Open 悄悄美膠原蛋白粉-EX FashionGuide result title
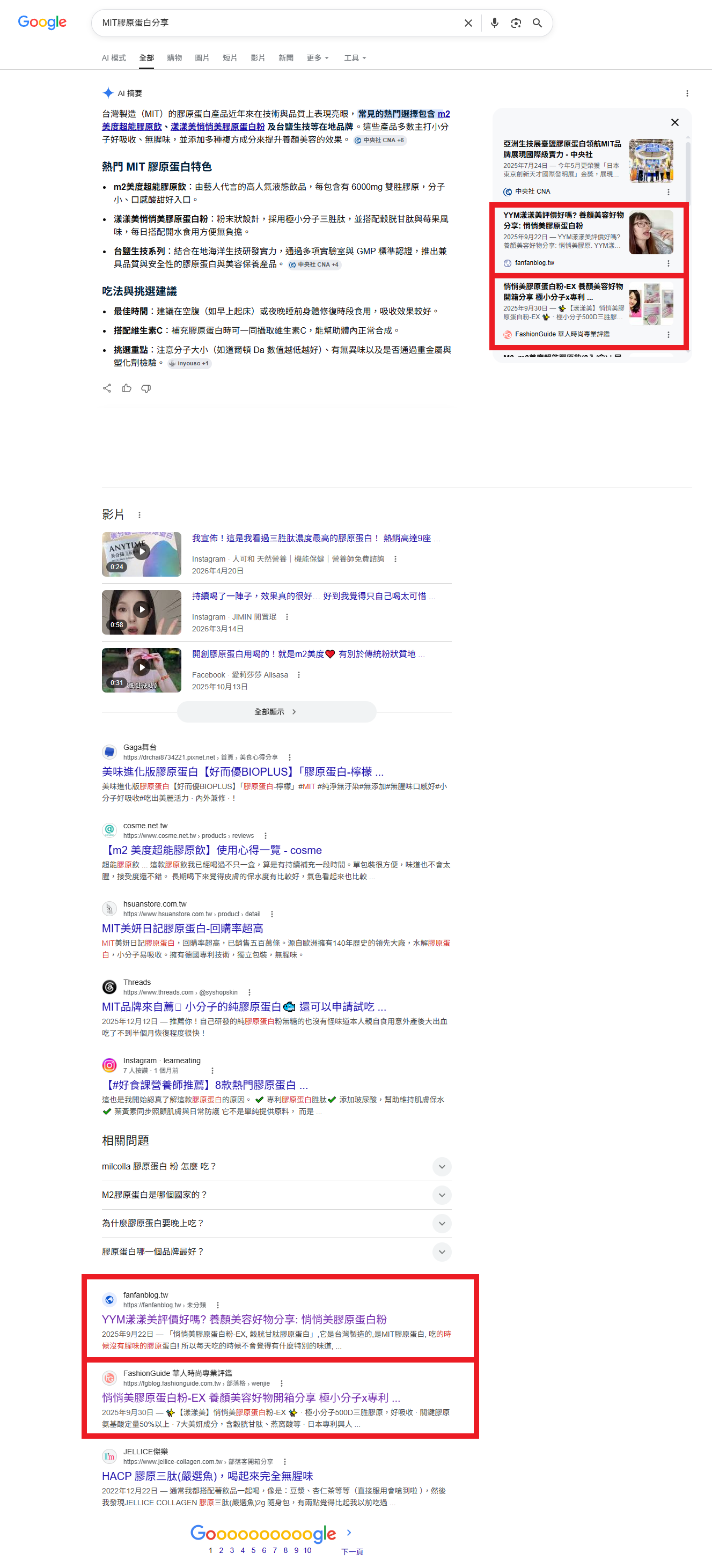Image resolution: width=712 pixels, height=1568 pixels. click(x=251, y=1397)
